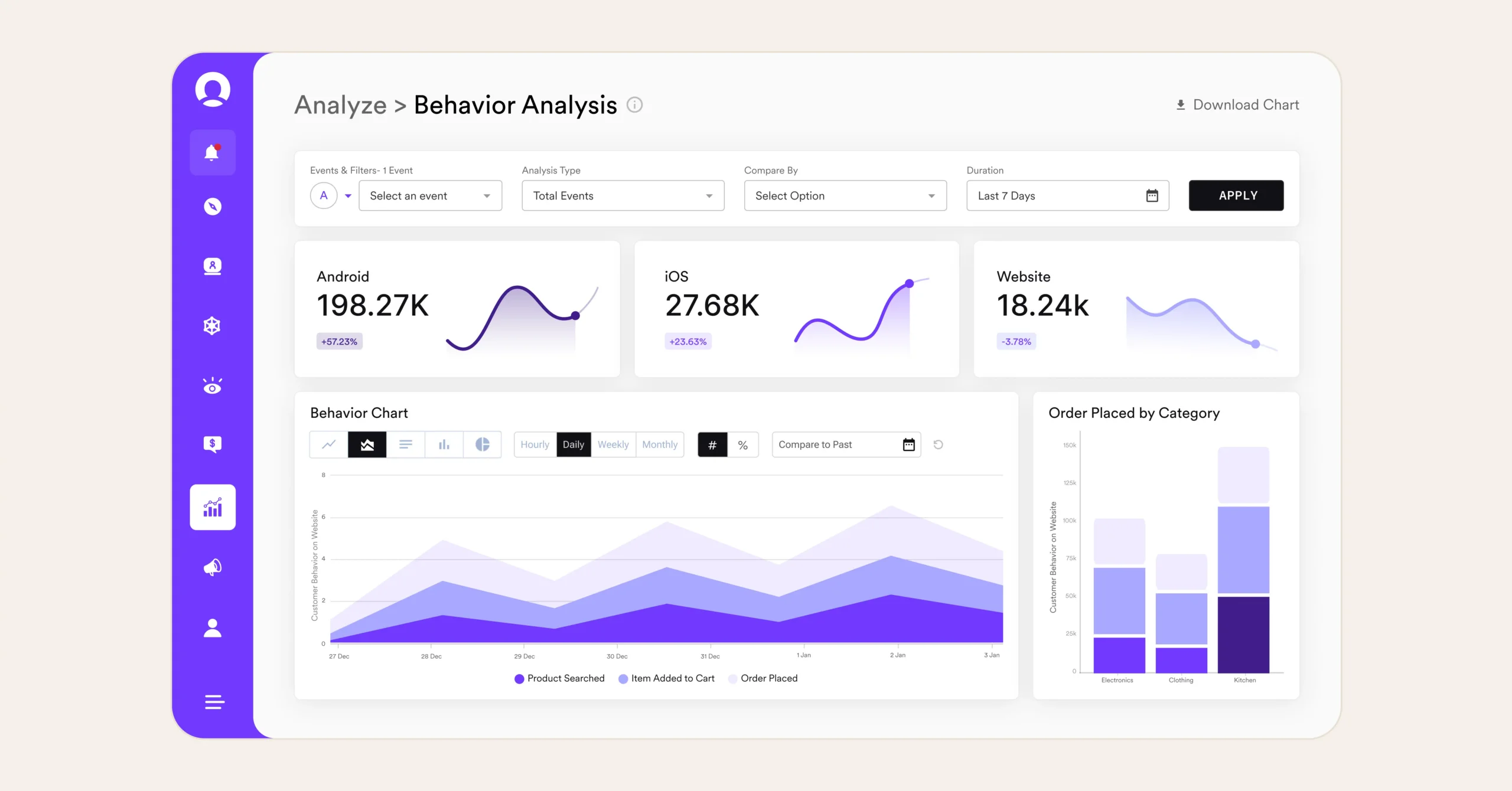The image size is (1512, 791).
Task: Select the Hourly tab
Action: coord(535,444)
